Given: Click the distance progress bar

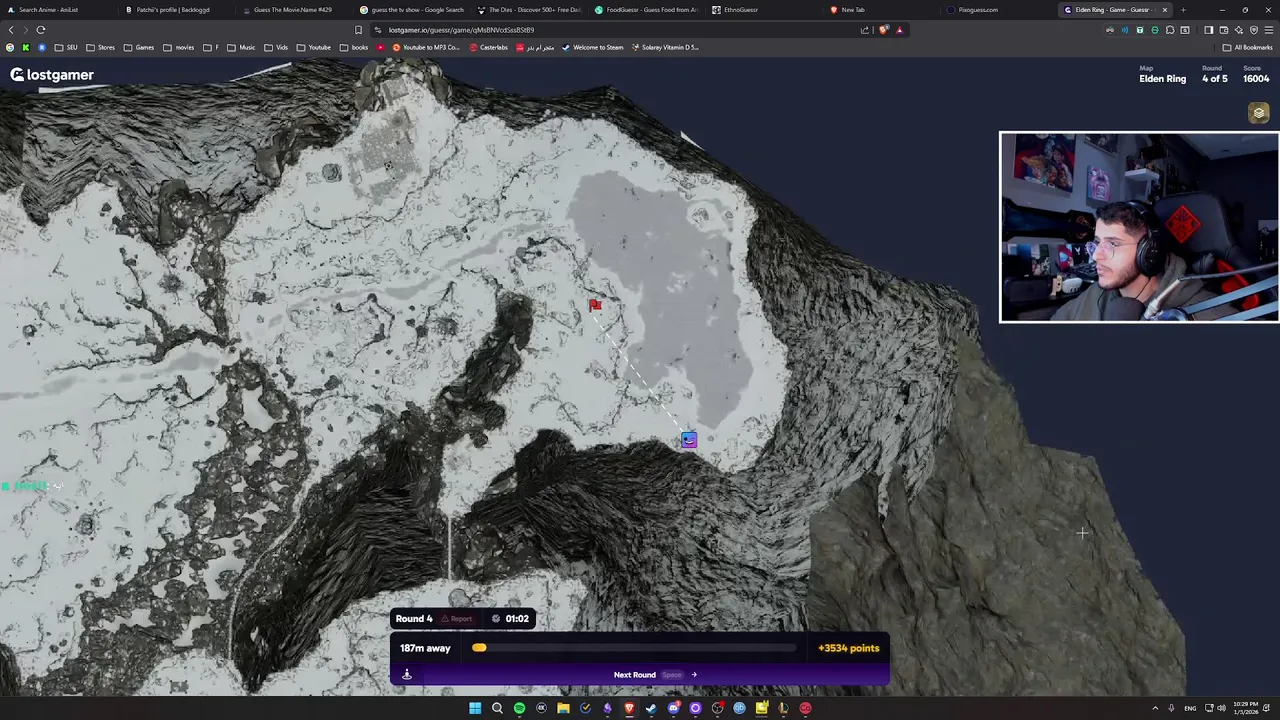Looking at the screenshot, I should pos(635,648).
